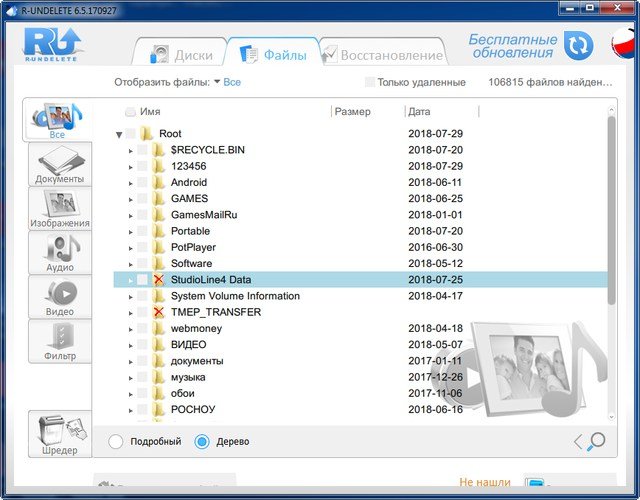Click the ВИДЕО folder icon
The image size is (640, 500).
(158, 344)
